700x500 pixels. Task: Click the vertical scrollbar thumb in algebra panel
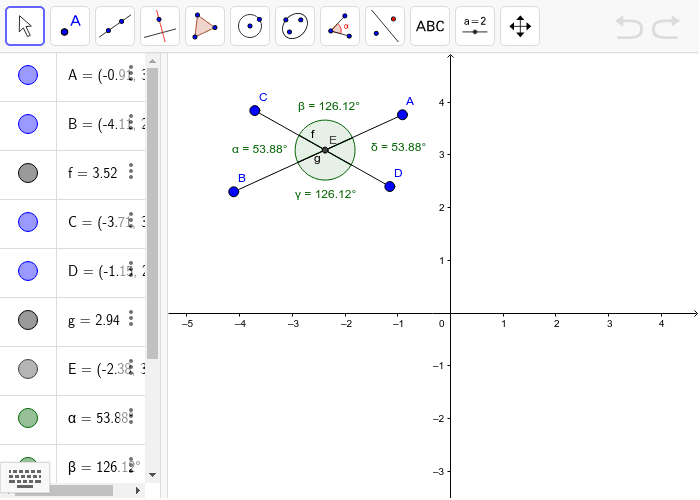pos(153,213)
